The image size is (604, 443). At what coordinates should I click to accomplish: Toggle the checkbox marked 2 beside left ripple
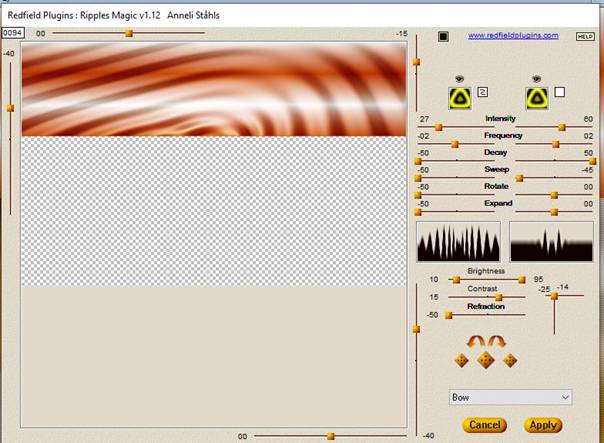click(483, 92)
